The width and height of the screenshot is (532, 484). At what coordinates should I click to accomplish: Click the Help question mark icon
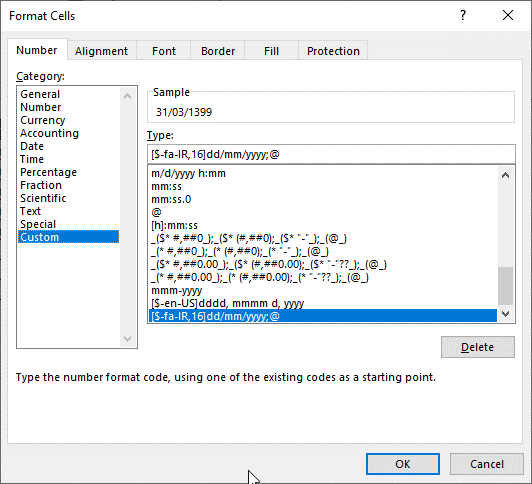(x=463, y=15)
